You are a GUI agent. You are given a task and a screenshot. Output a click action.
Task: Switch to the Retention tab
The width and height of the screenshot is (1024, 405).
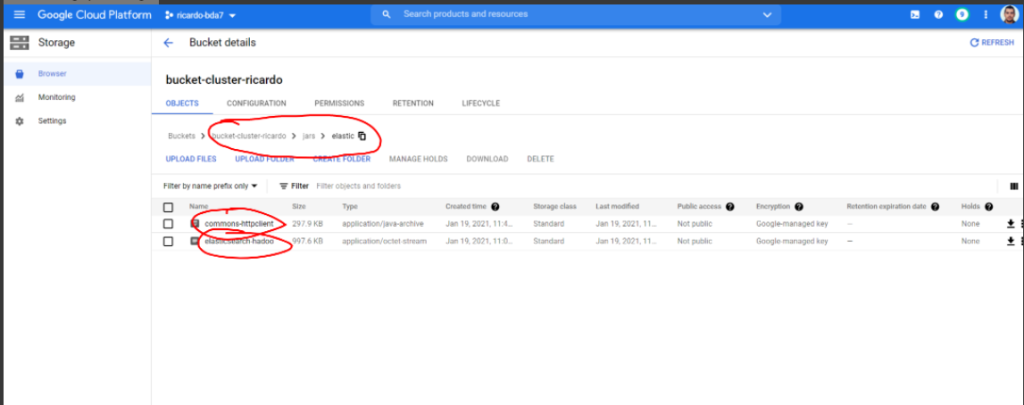point(413,103)
